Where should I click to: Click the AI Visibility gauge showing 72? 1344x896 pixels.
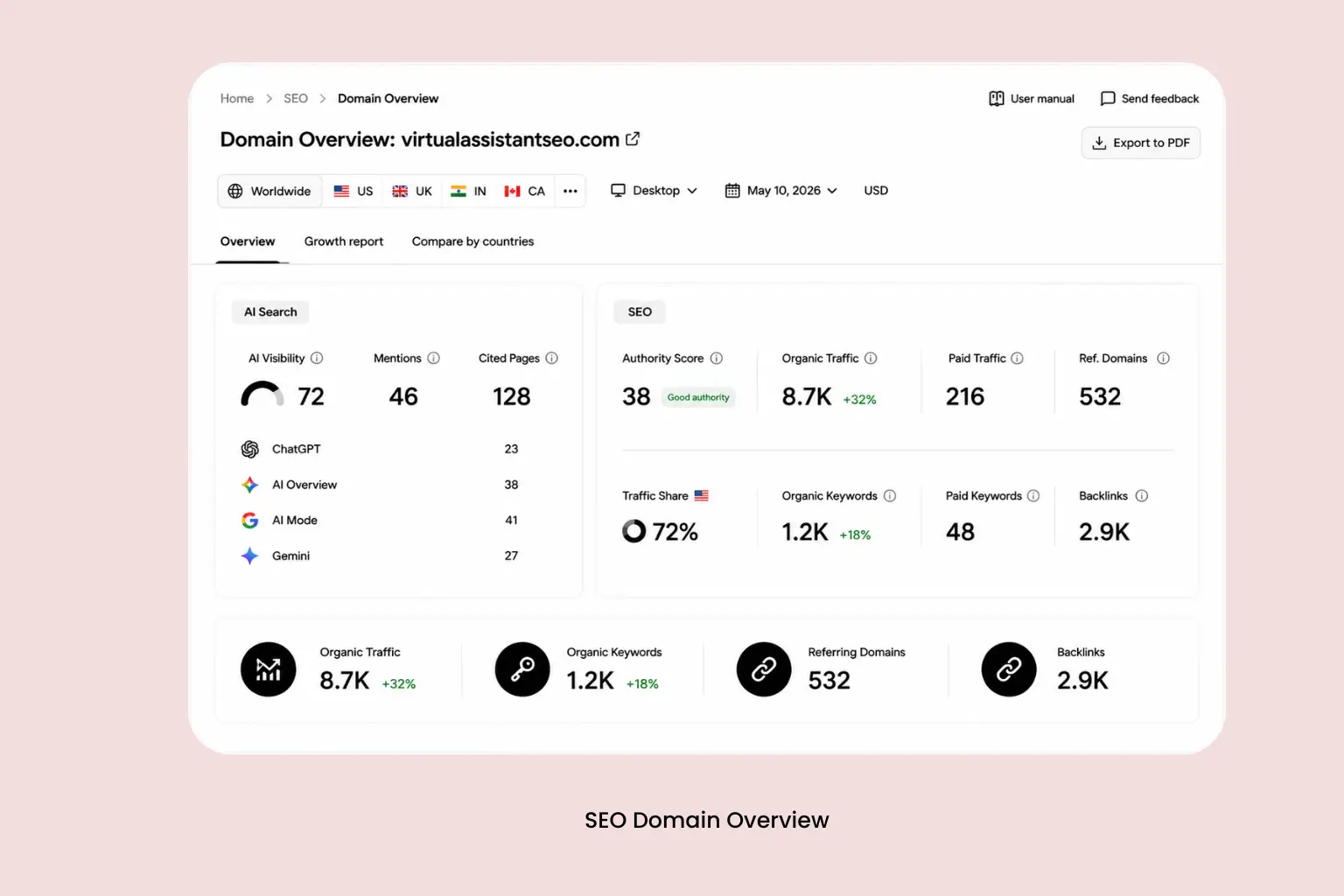(x=262, y=395)
